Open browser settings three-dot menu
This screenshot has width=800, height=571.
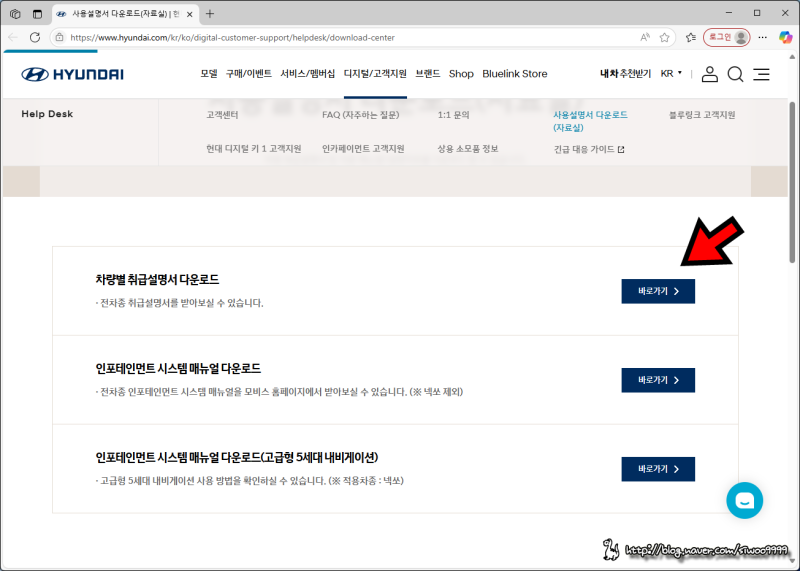point(762,37)
